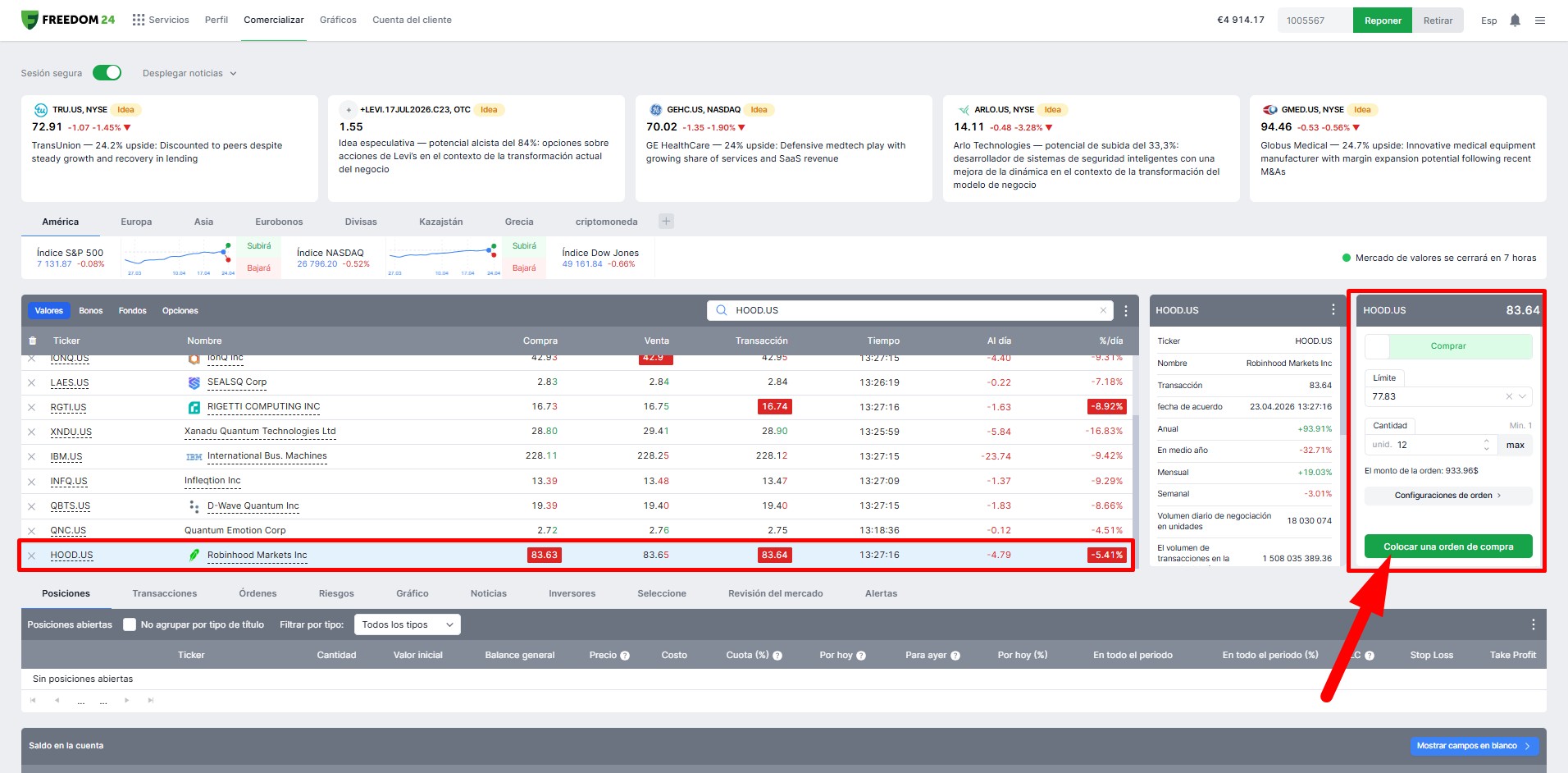The height and width of the screenshot is (773, 1568).
Task: Click the ticker search field
Action: pos(910,310)
